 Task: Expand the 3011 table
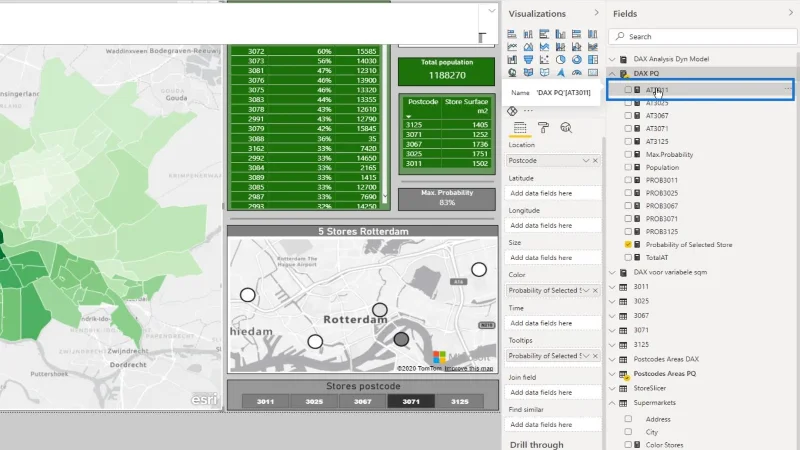[612, 287]
